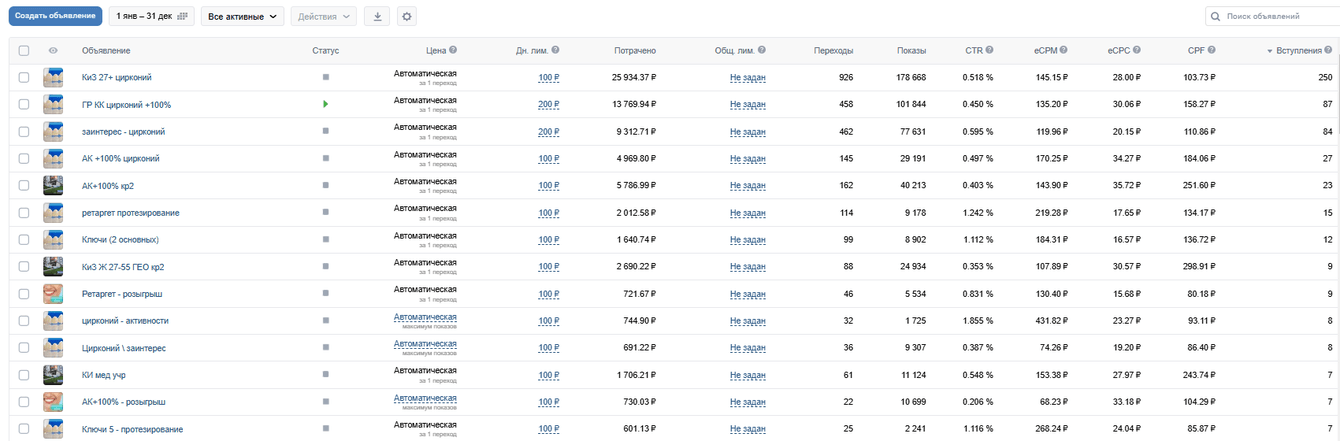This screenshot has width=1340, height=441.
Task: Click the stopped status icon of КиЗ 27+ цирконий
Action: click(x=325, y=77)
